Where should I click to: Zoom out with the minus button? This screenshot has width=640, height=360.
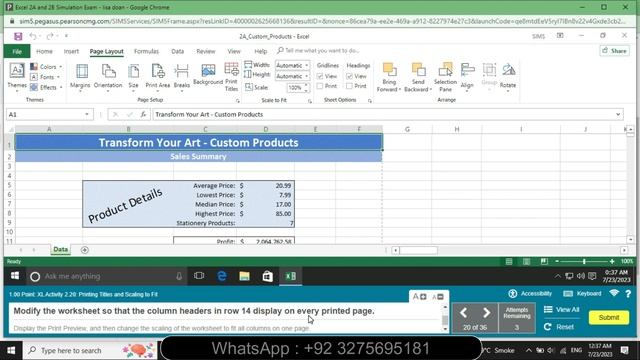(557, 261)
